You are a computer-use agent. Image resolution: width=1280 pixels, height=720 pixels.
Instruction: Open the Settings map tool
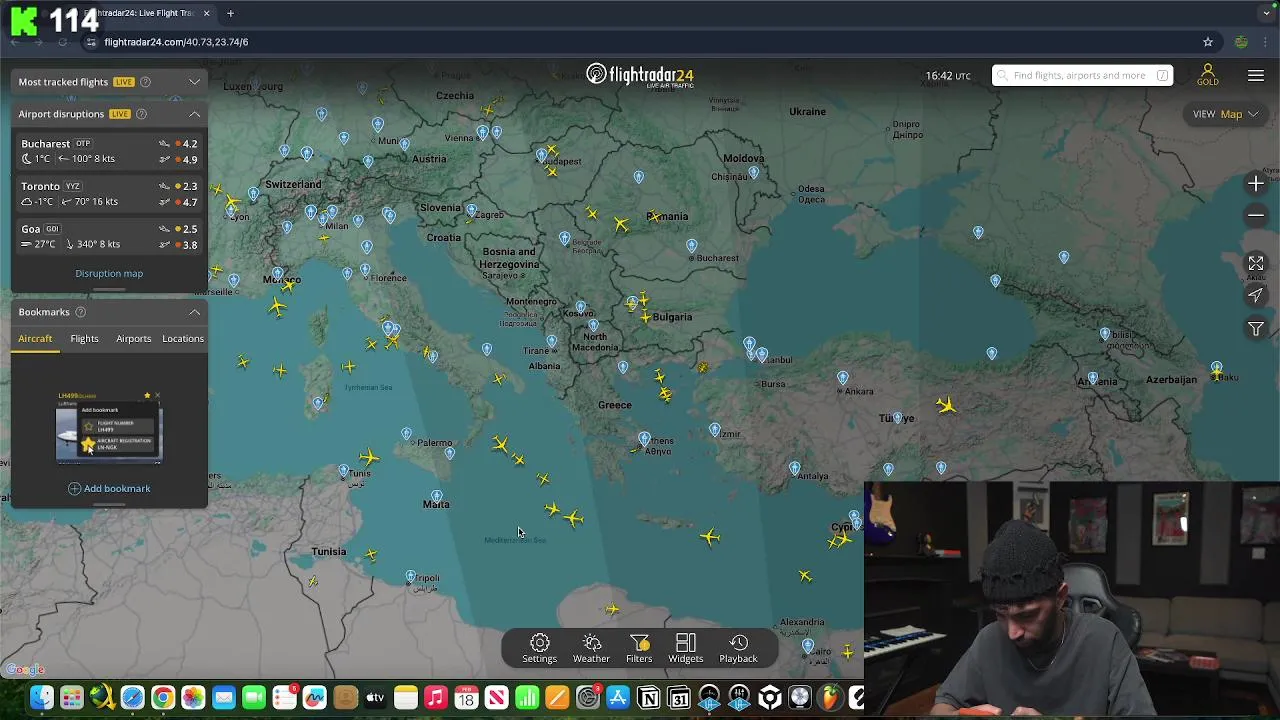tap(539, 648)
